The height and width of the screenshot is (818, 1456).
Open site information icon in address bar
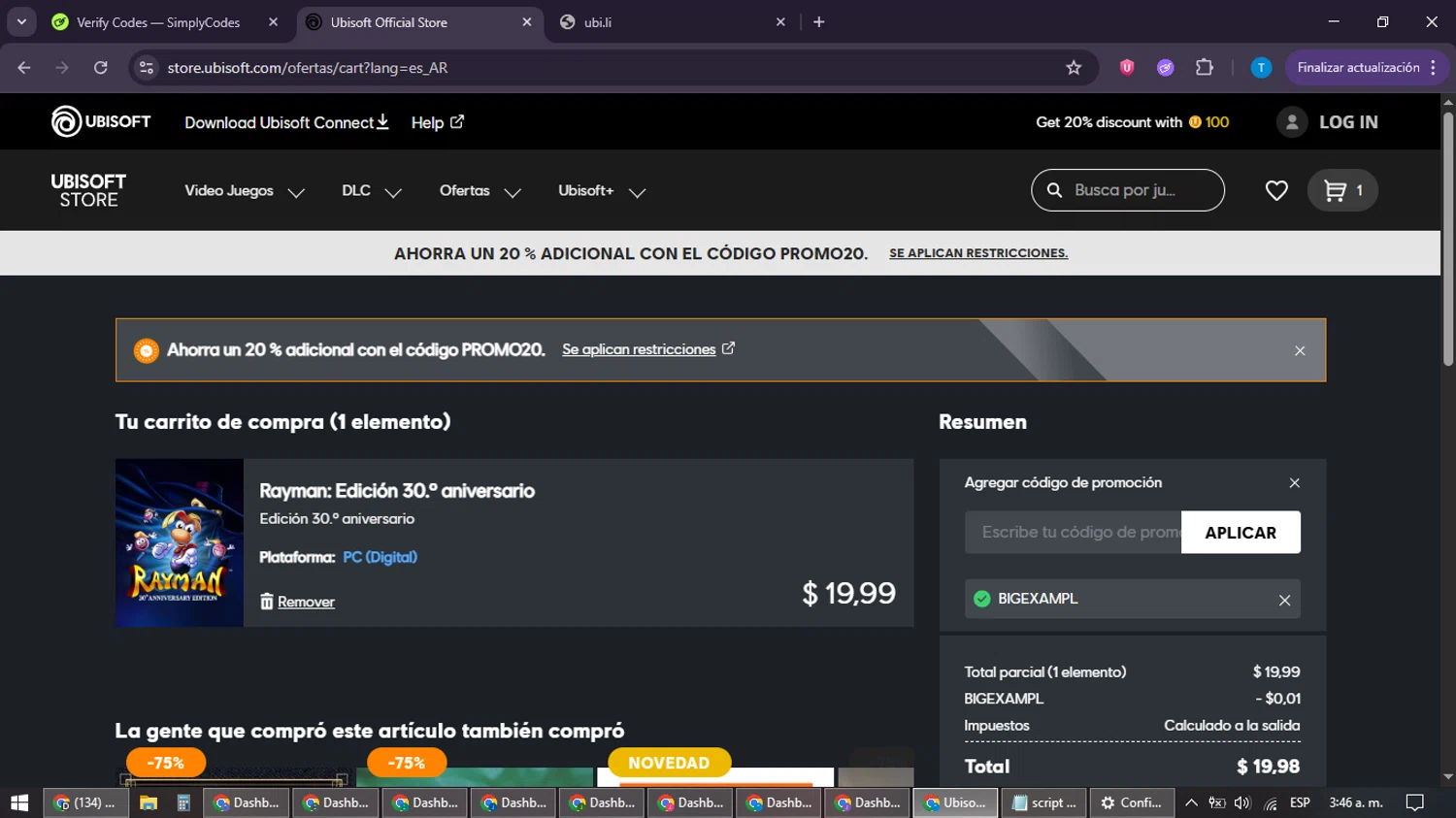pyautogui.click(x=147, y=67)
